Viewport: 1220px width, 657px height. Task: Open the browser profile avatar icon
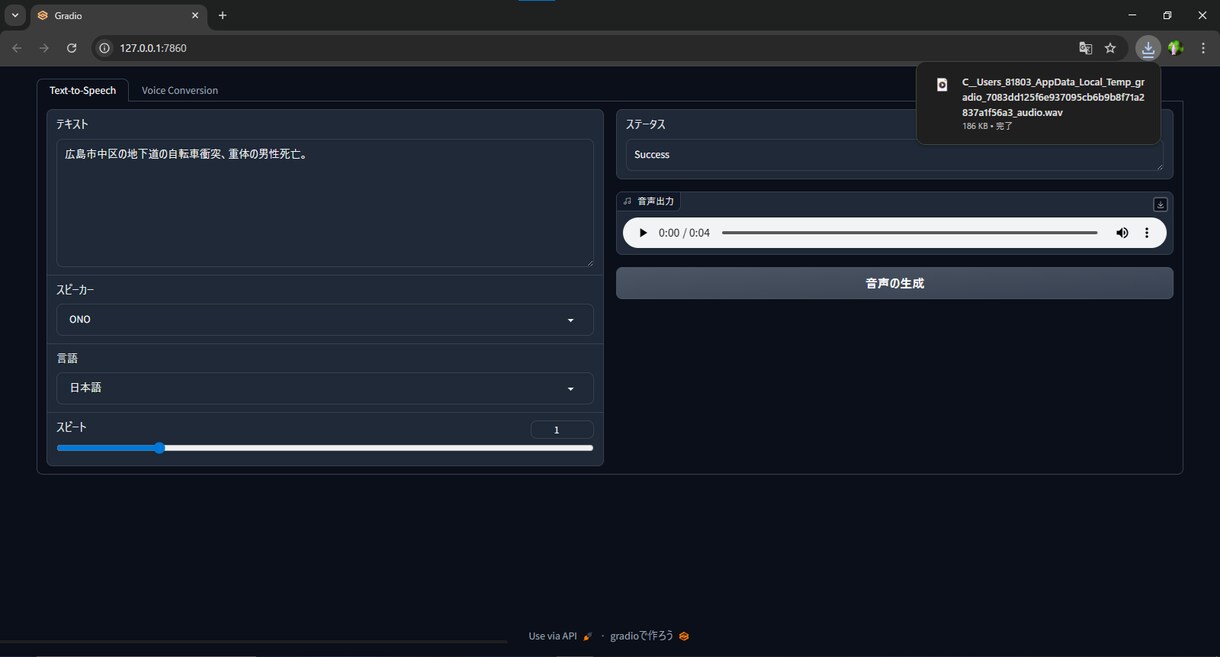pyautogui.click(x=1175, y=48)
